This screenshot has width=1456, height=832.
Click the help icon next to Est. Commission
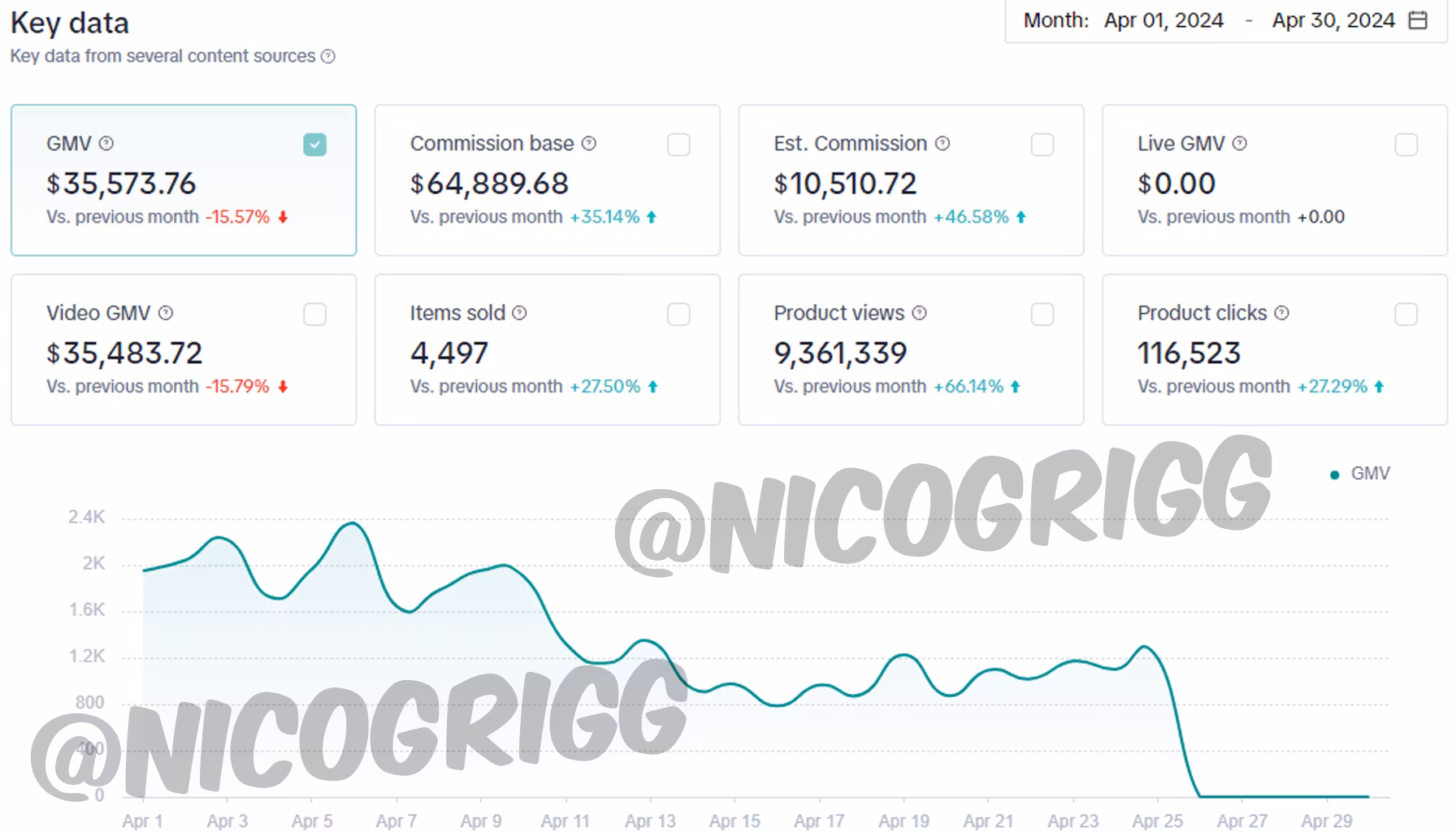[942, 144]
